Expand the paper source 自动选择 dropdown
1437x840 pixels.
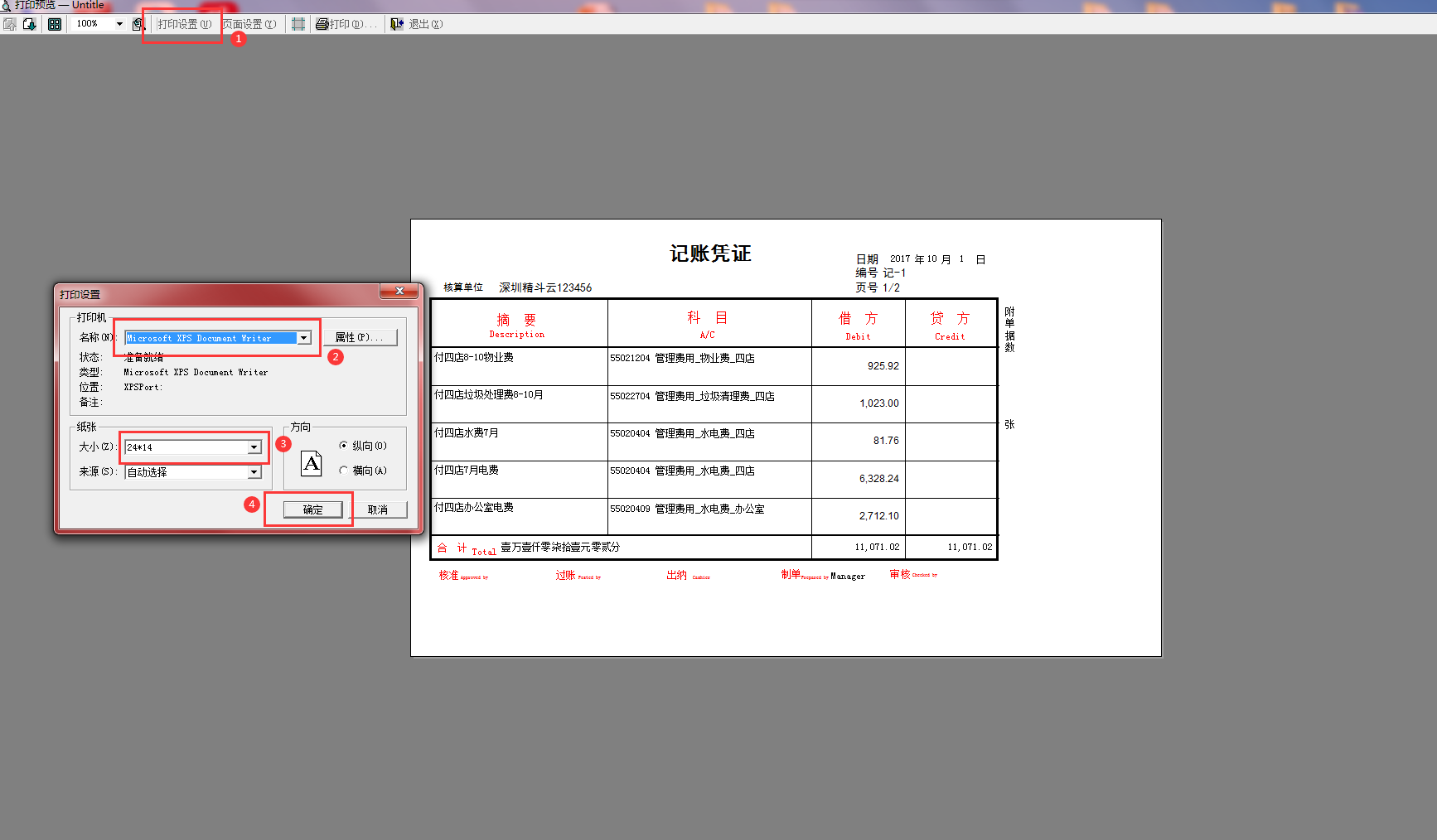(254, 472)
